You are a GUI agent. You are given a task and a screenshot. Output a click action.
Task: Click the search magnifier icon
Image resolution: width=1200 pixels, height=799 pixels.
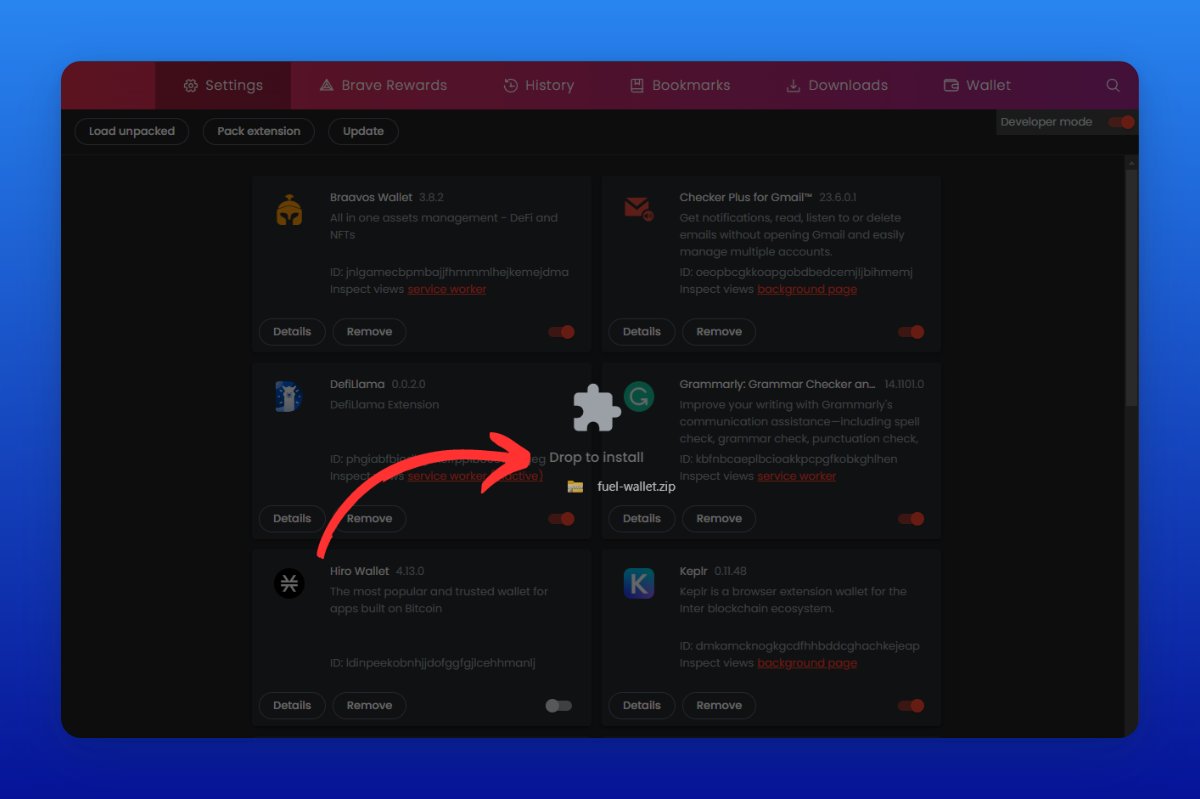tap(1113, 86)
